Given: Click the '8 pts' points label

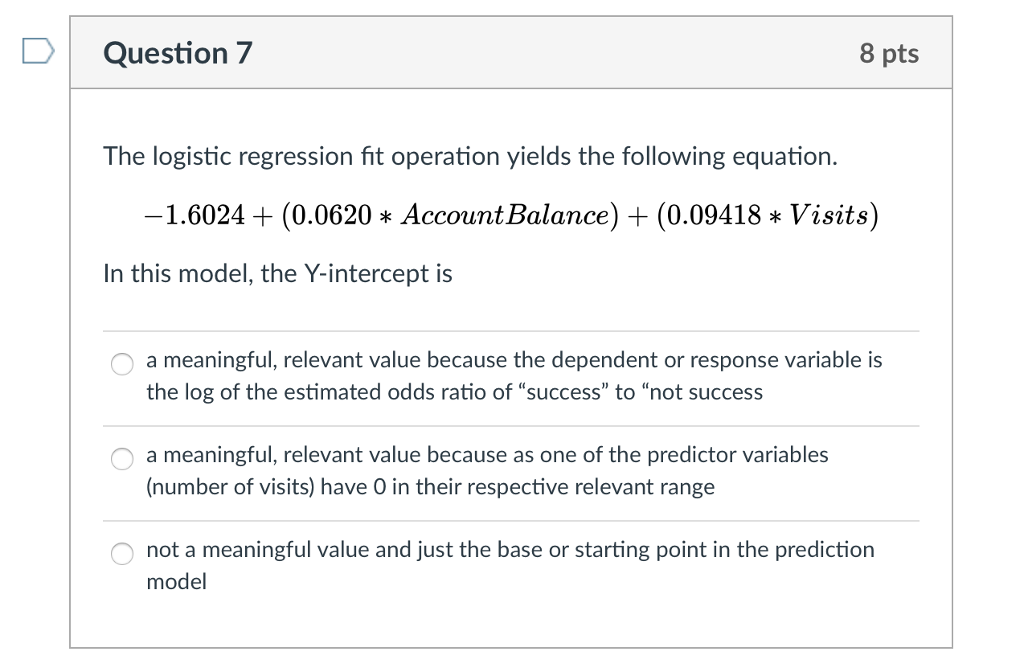Looking at the screenshot, I should tap(891, 53).
